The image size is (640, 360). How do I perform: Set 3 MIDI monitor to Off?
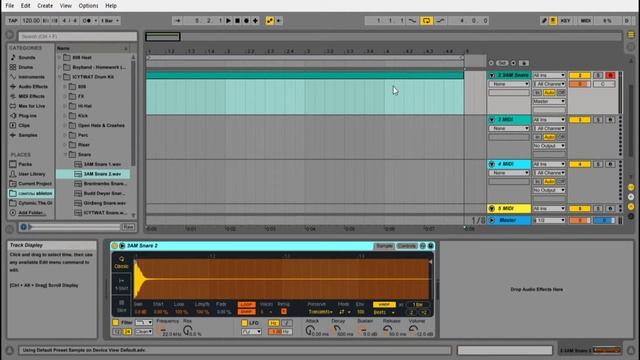(562, 137)
